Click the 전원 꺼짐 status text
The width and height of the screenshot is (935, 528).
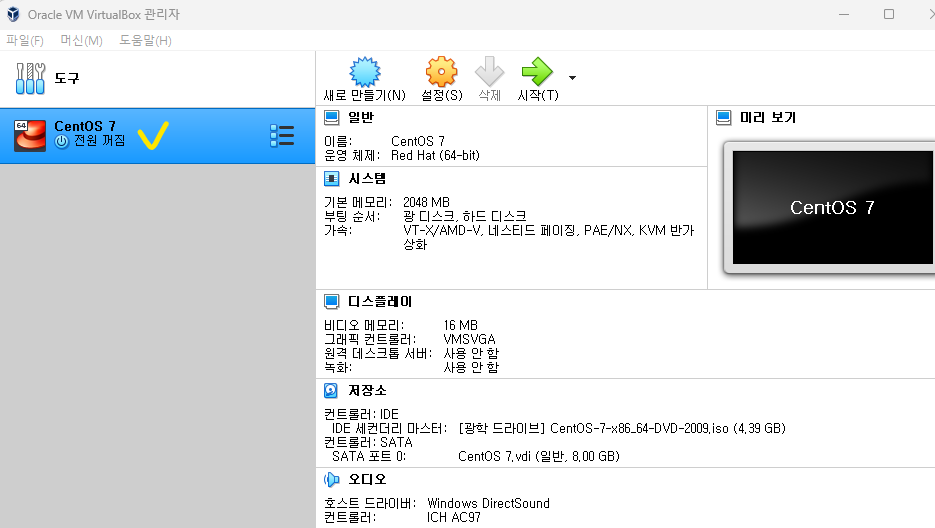pyautogui.click(x=100, y=141)
